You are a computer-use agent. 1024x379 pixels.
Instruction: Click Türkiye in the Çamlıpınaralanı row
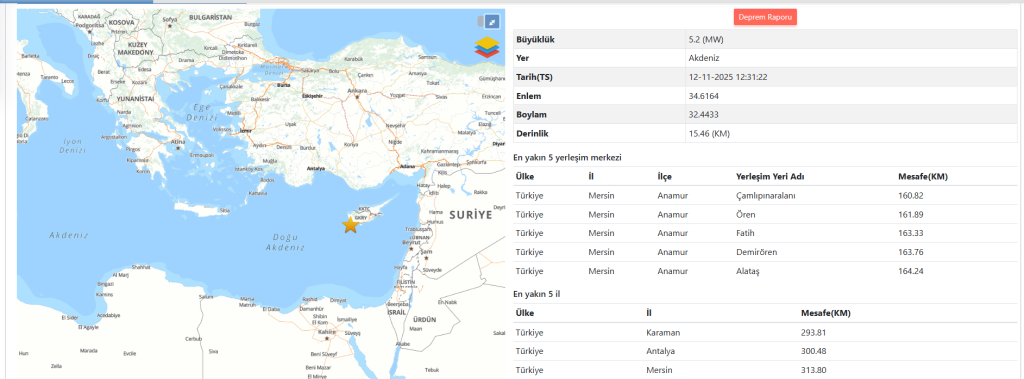pyautogui.click(x=530, y=195)
